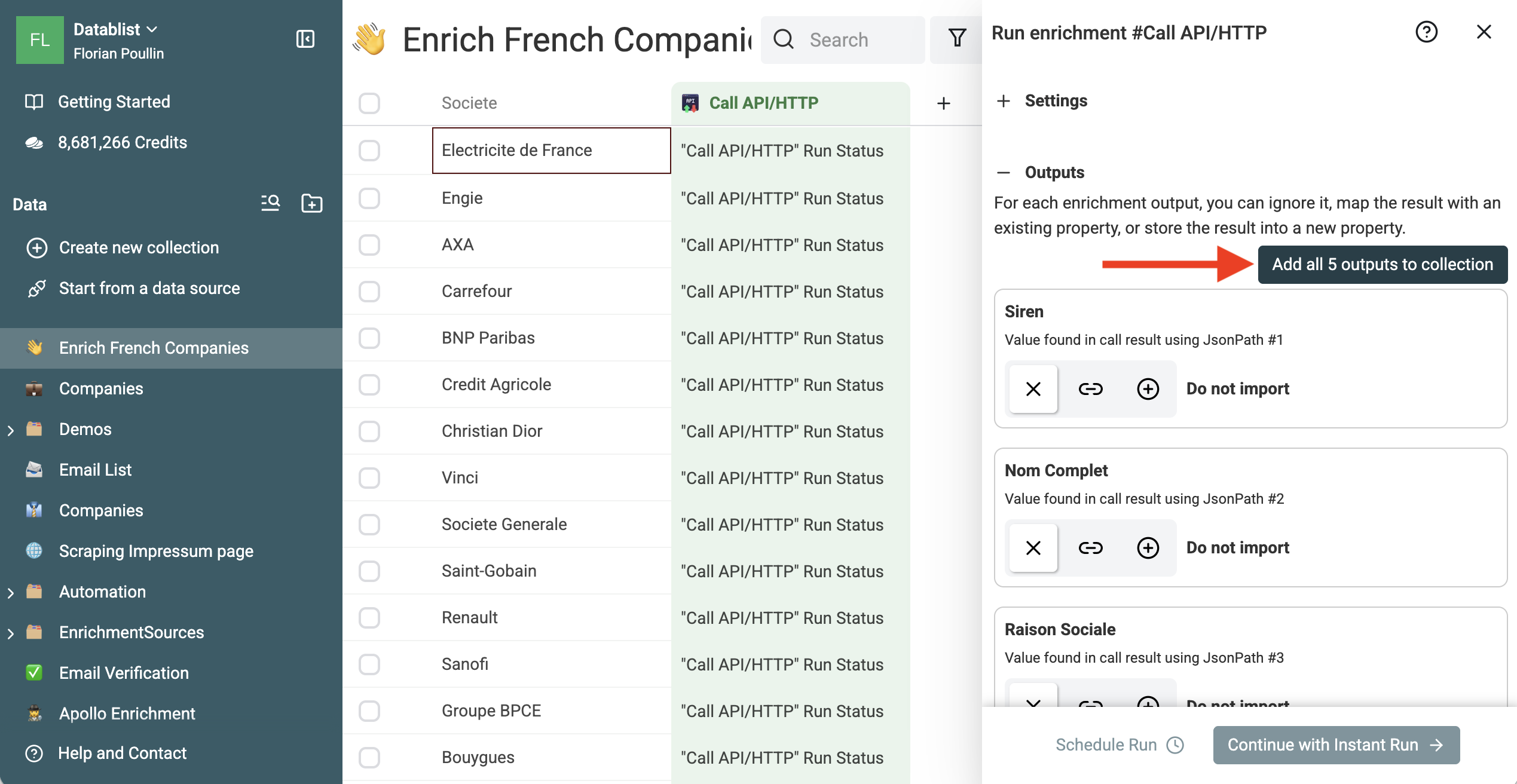This screenshot has width=1517, height=784.
Task: Click the help question mark in enrichment panel
Action: (x=1426, y=32)
